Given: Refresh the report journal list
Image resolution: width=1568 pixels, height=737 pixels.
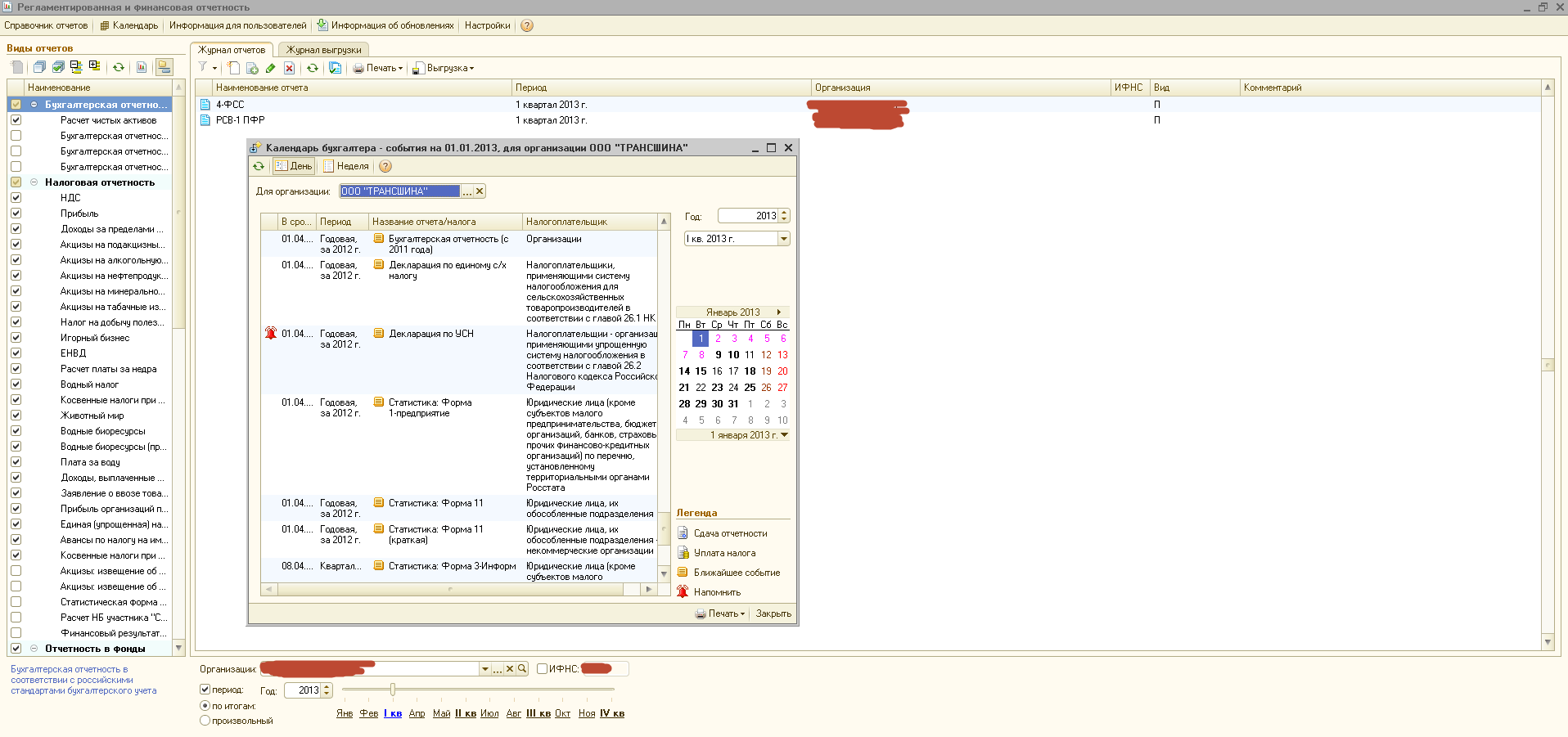Looking at the screenshot, I should pos(312,68).
